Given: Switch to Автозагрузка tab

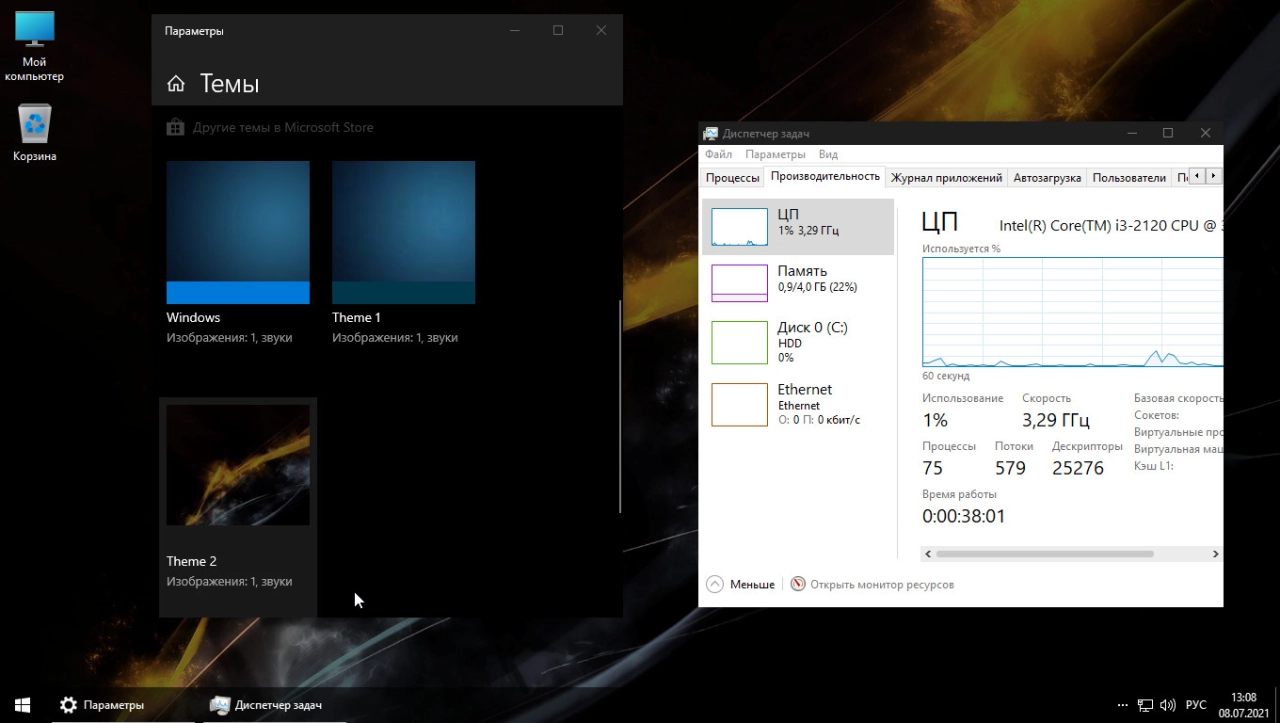Looking at the screenshot, I should coord(1047,178).
